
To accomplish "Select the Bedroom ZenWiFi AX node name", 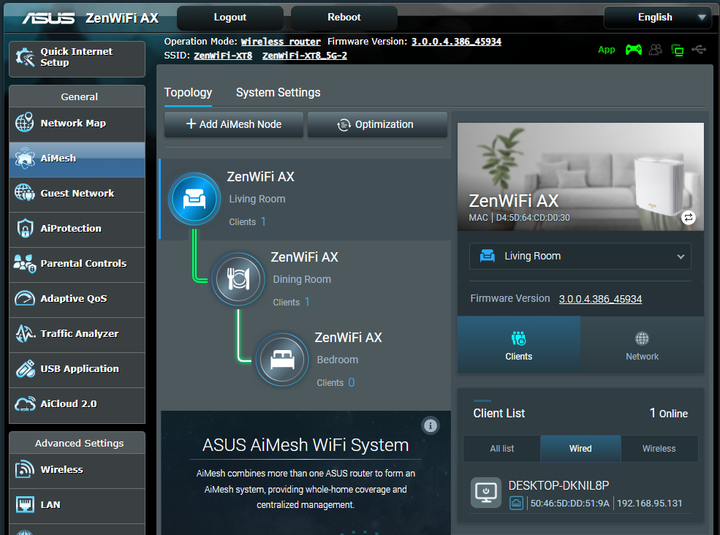I will click(348, 338).
